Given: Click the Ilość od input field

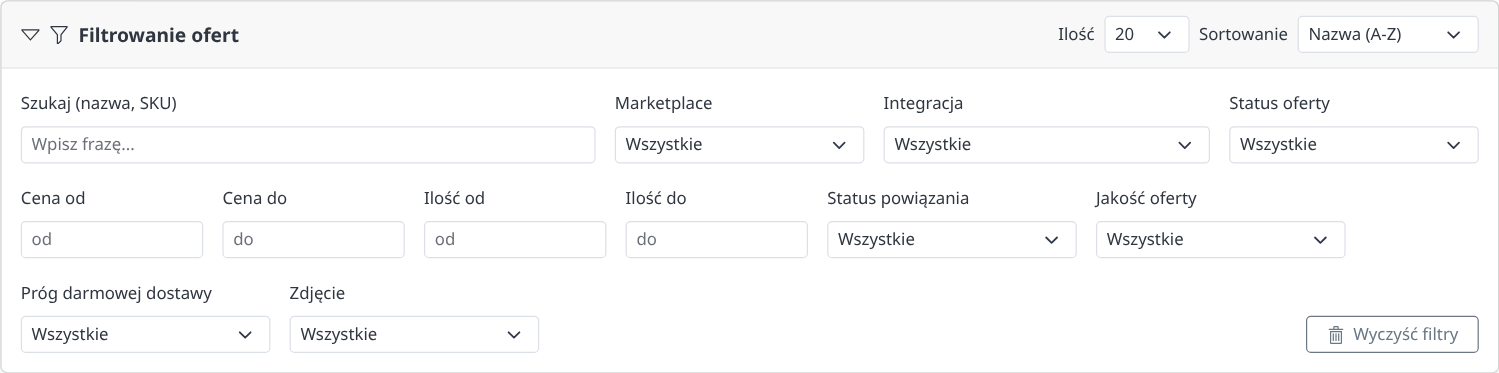Looking at the screenshot, I should (515, 240).
